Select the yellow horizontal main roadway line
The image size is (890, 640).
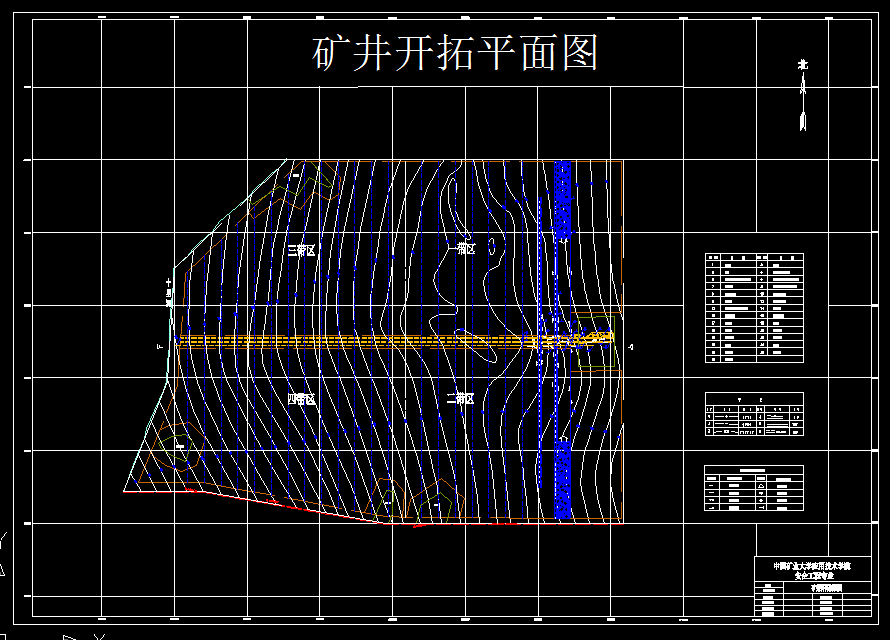coord(392,341)
